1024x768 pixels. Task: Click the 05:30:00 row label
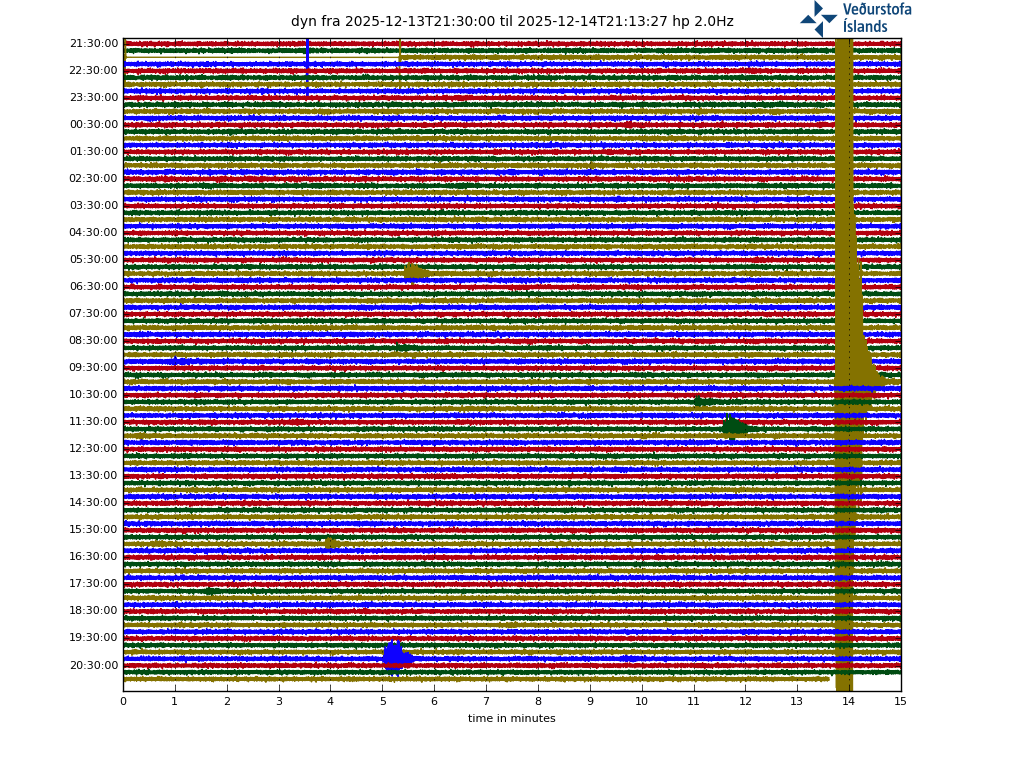pos(94,260)
